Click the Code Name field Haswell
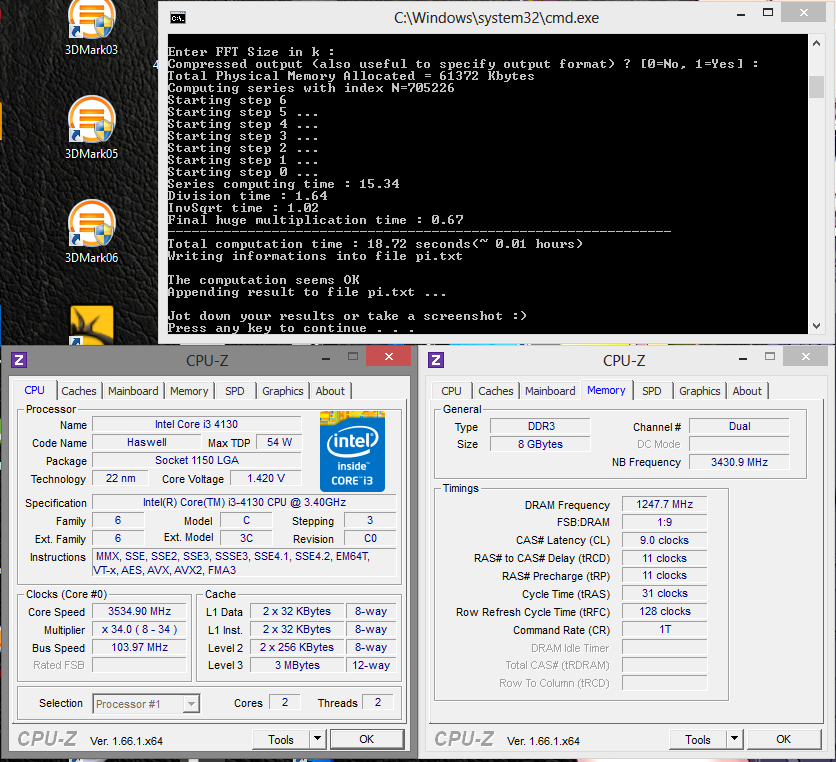 click(x=147, y=443)
